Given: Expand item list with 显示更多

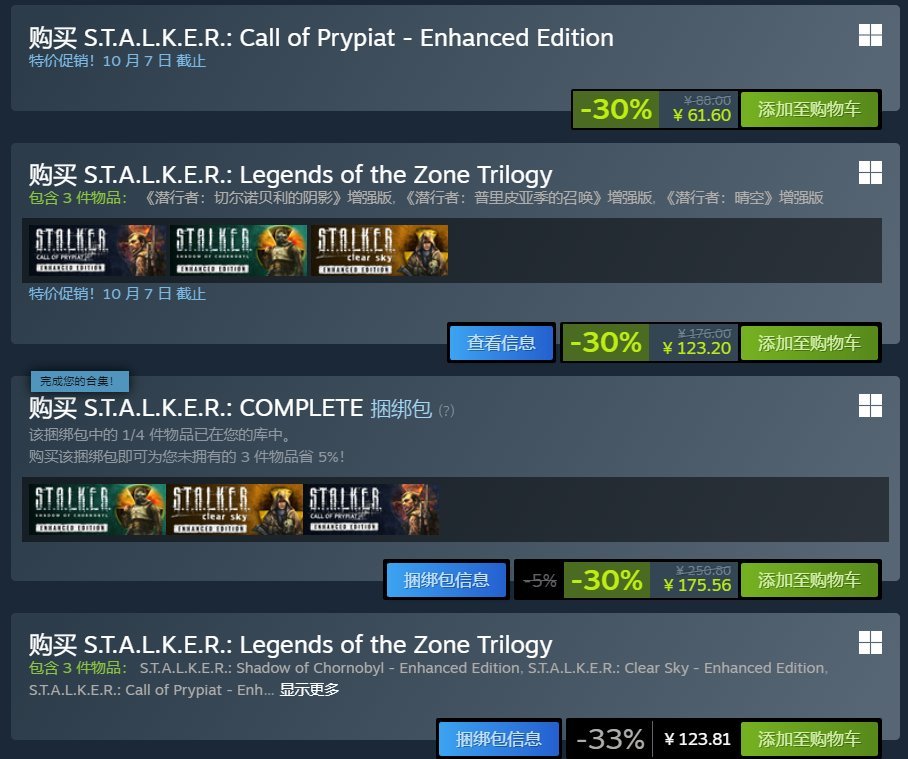Looking at the screenshot, I should (309, 689).
